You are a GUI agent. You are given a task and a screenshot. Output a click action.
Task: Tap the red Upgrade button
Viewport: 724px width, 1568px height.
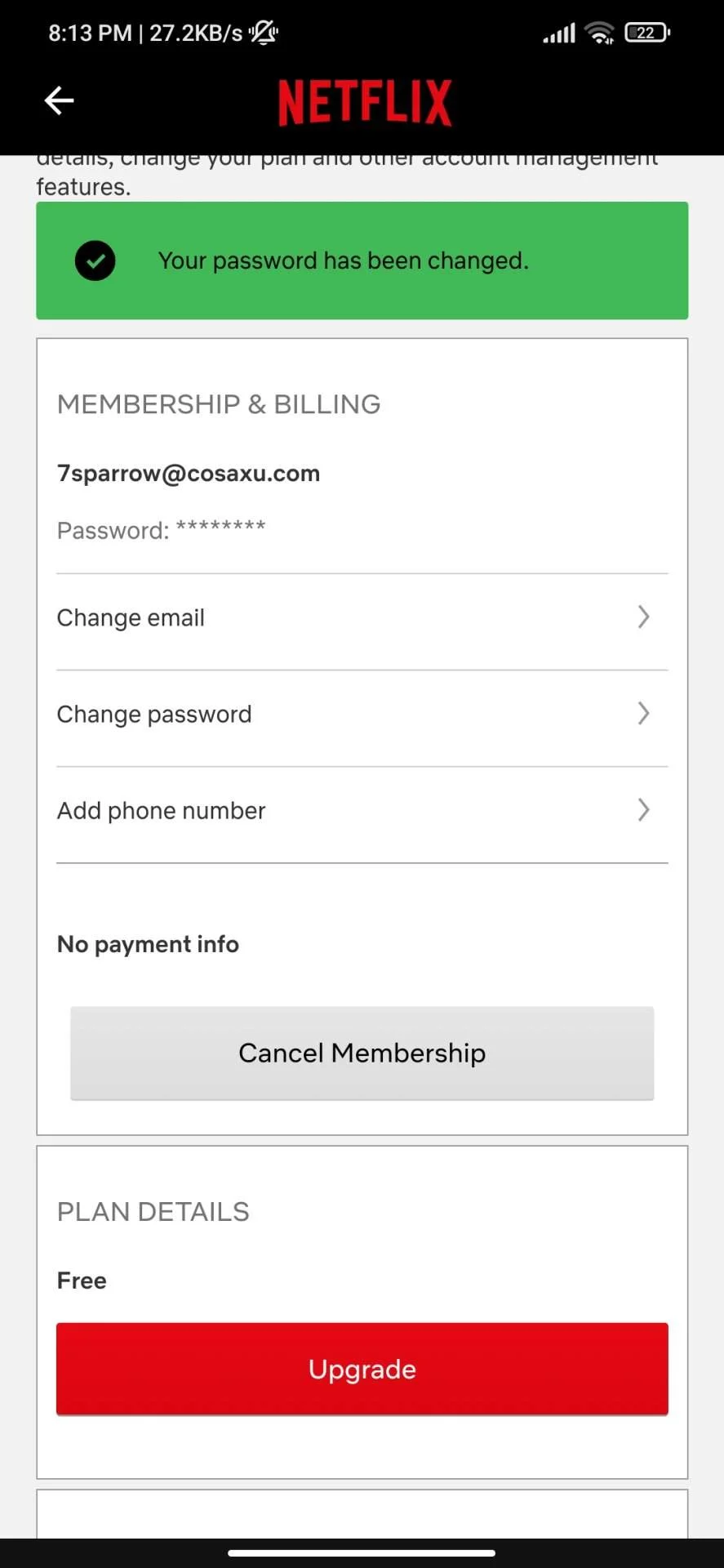[x=362, y=1369]
